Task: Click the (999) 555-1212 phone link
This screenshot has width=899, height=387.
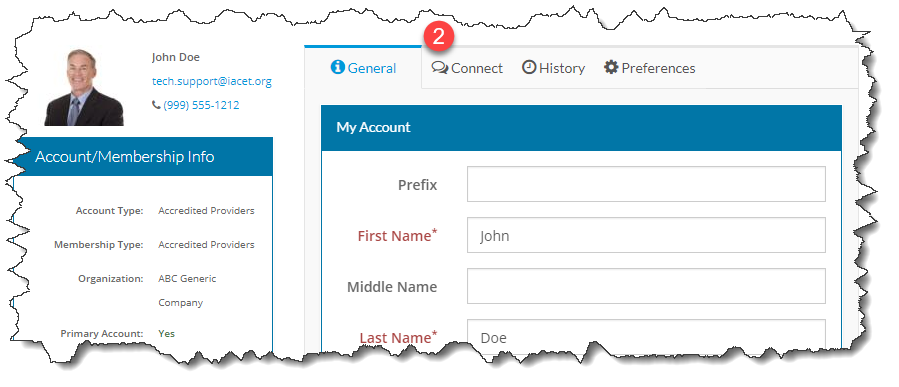Action: tap(201, 105)
